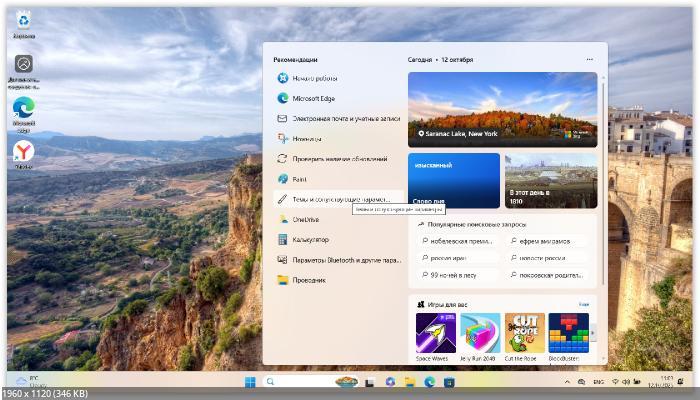Open File Explorer from the taskbar
The image size is (700, 400).
click(x=409, y=382)
